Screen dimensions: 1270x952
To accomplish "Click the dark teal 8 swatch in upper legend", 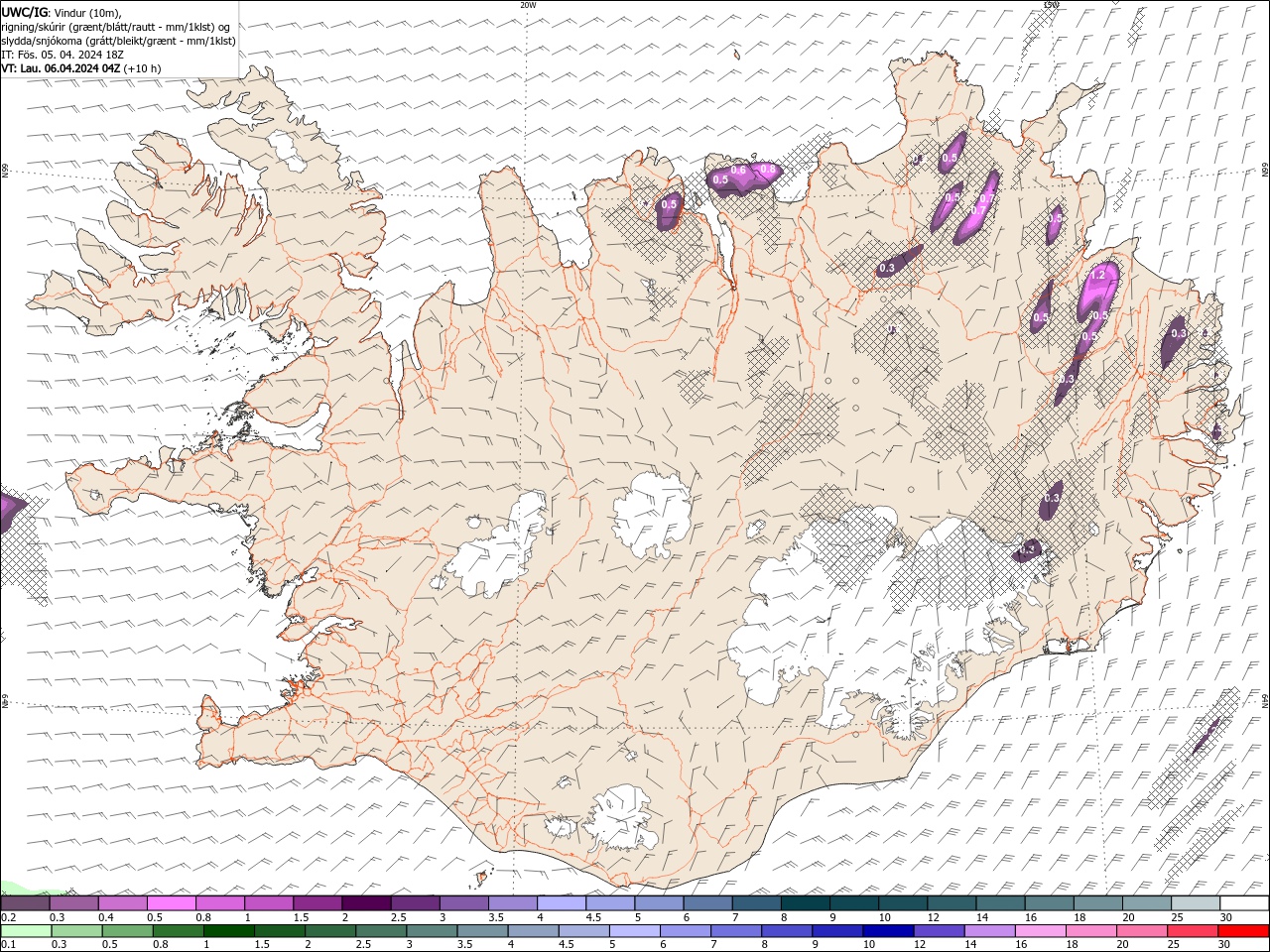I will 806,903.
